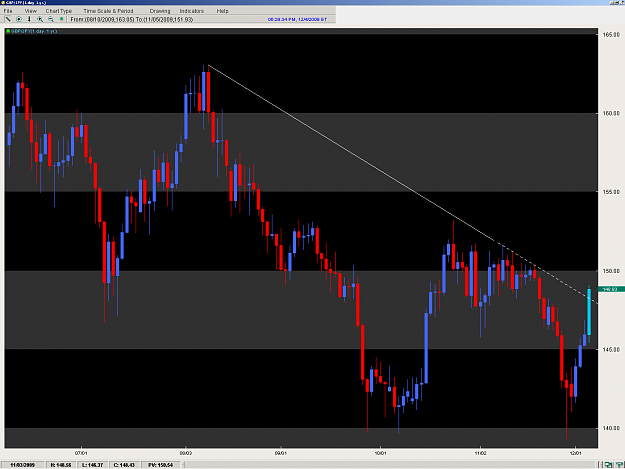Viewport: 625px width, 469px height.
Task: Open the Chart Type menu
Action: (59, 11)
